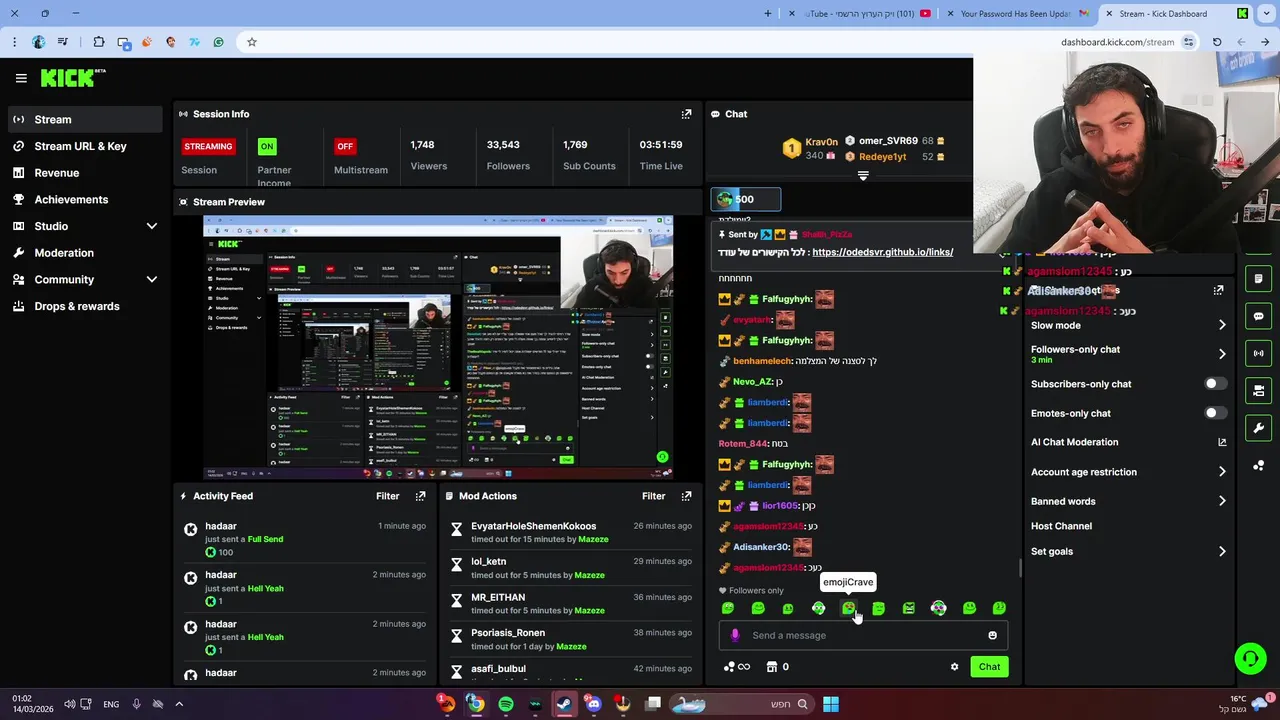This screenshot has height=720, width=1280.
Task: Go to Stream in the sidebar
Action: click(x=85, y=119)
